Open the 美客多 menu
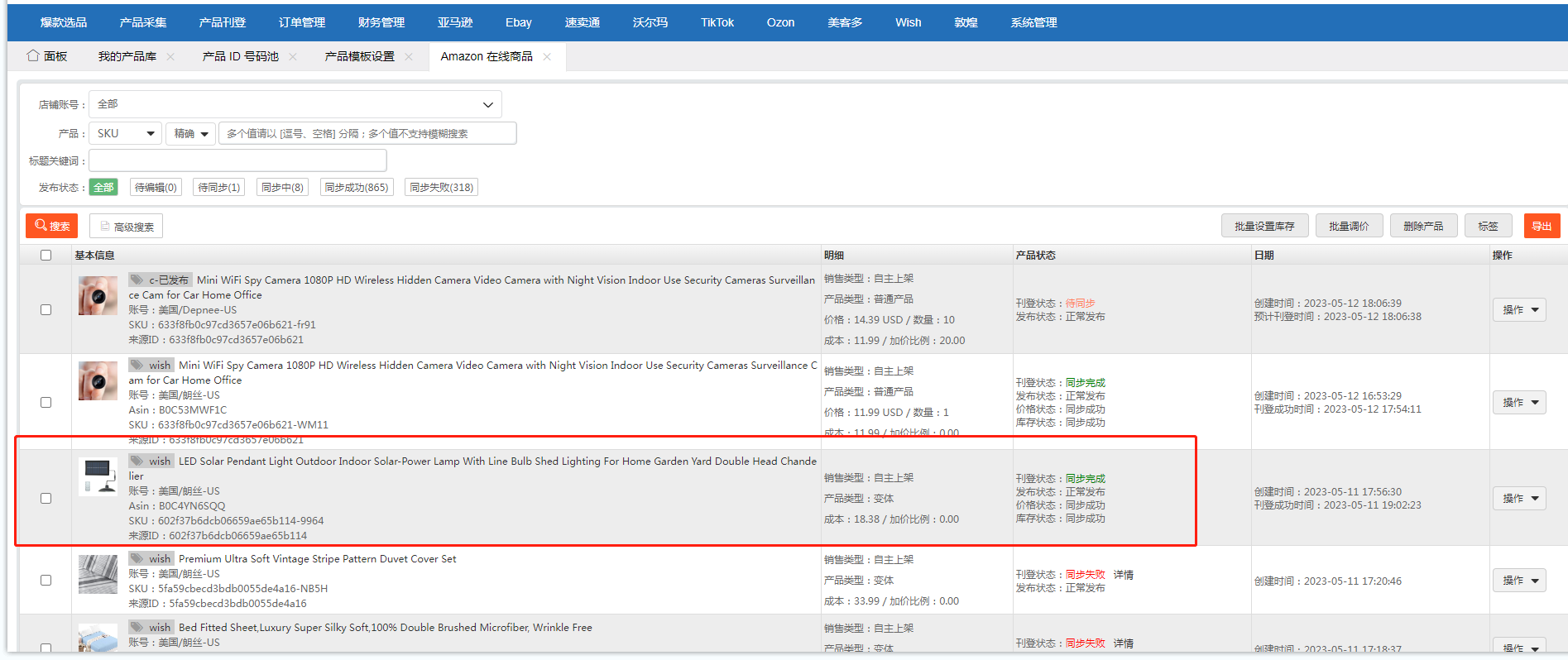 click(845, 22)
